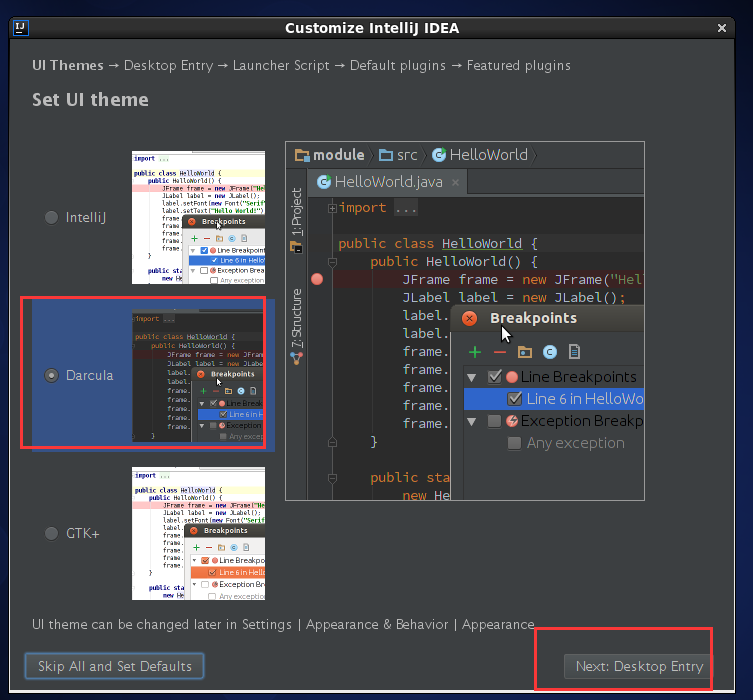Viewport: 753px width, 700px height.
Task: Click the src folder icon in preview
Action: click(386, 155)
